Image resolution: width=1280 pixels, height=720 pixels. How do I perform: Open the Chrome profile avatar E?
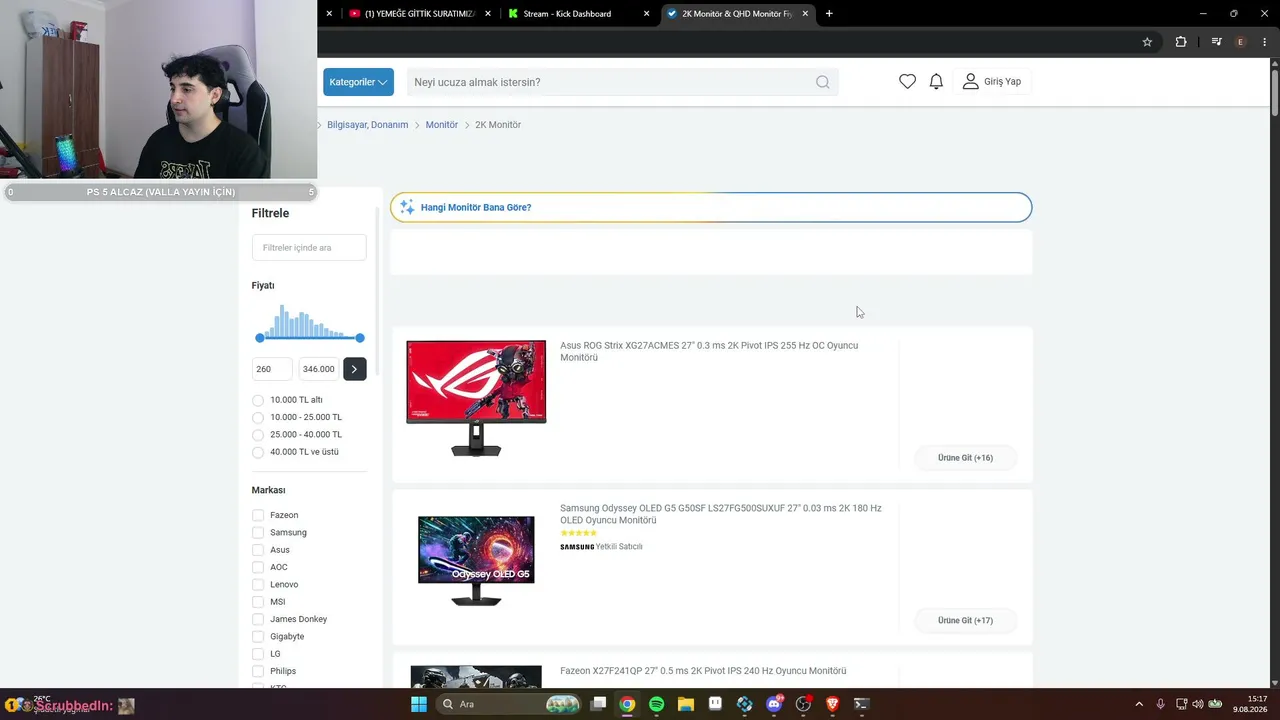point(1241,42)
